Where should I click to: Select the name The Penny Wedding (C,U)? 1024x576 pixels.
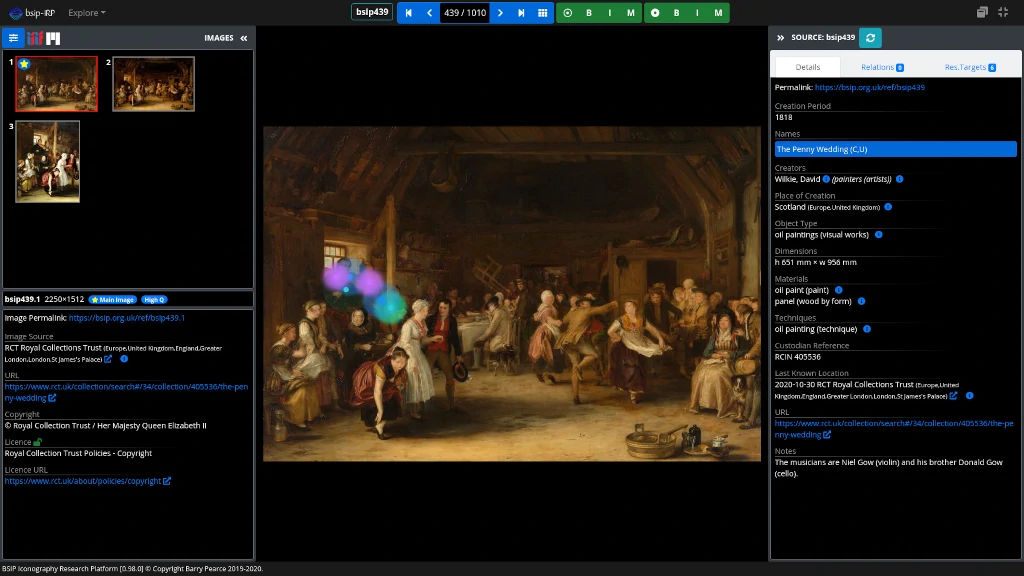click(895, 149)
